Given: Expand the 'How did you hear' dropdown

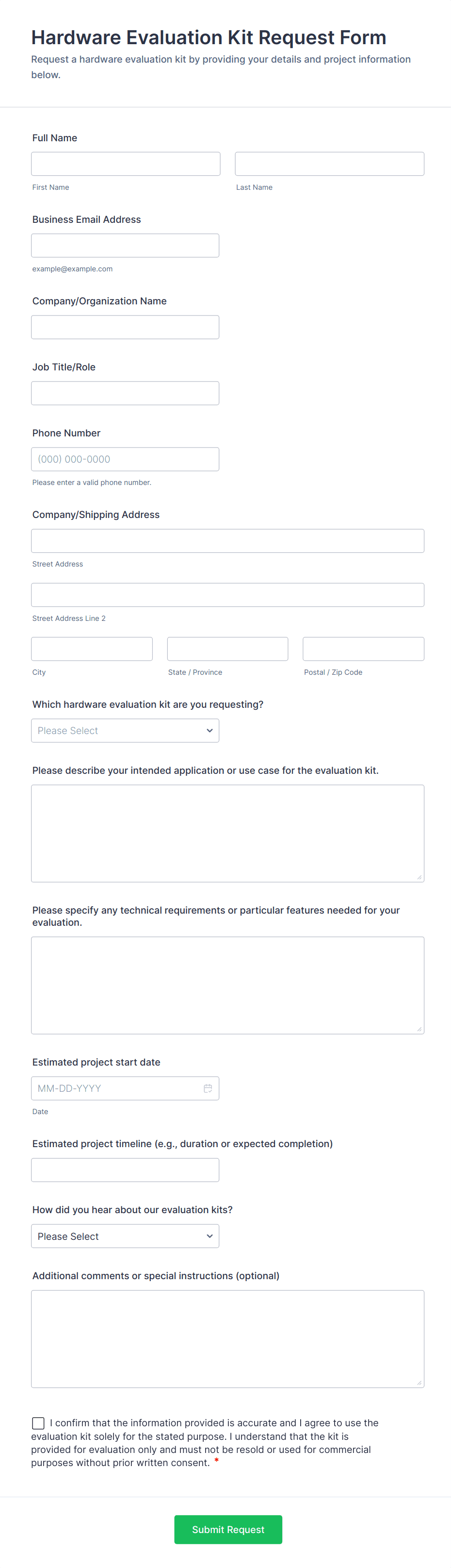Looking at the screenshot, I should pos(125,1235).
